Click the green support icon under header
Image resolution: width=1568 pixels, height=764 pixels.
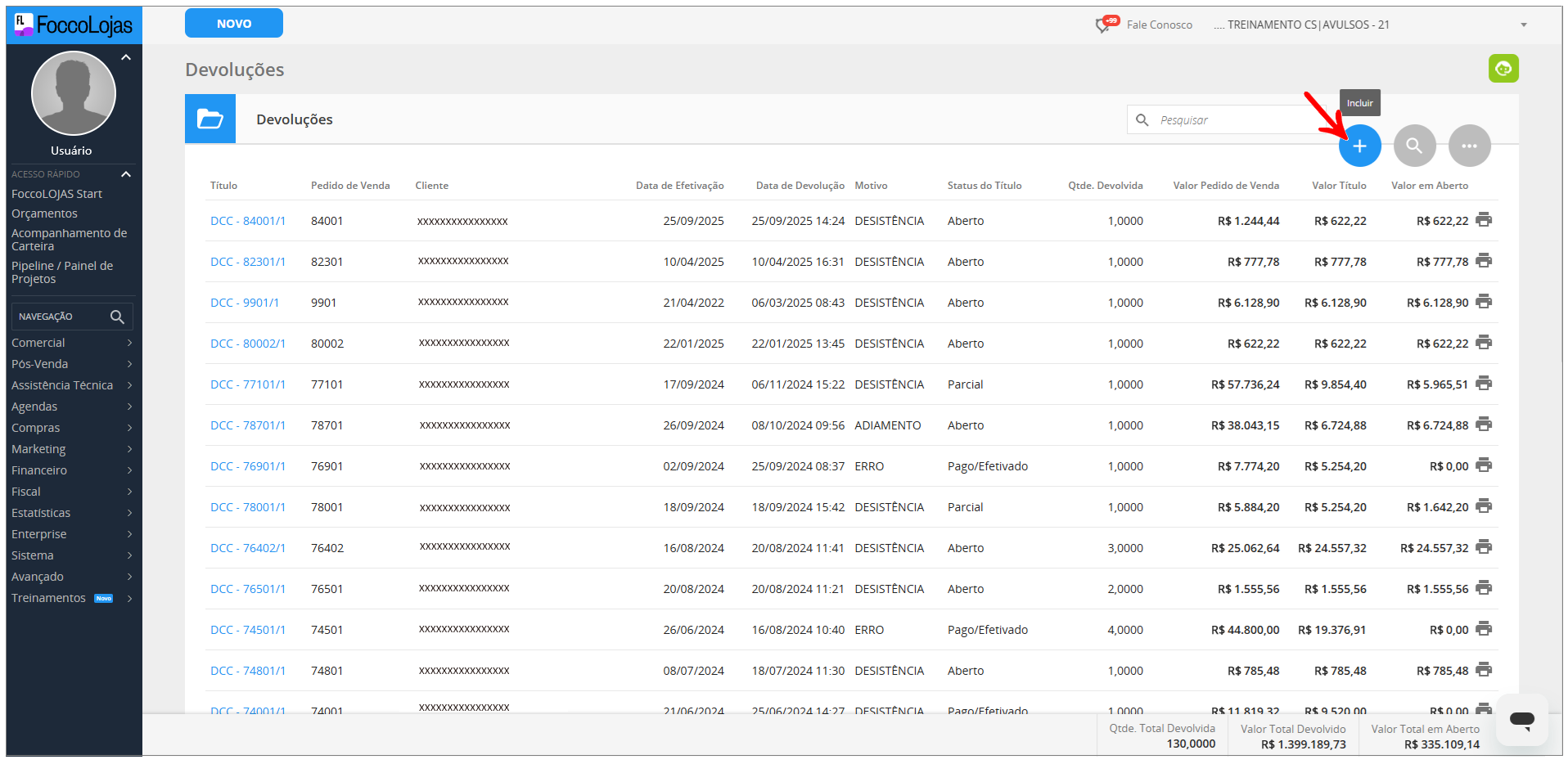1503,69
